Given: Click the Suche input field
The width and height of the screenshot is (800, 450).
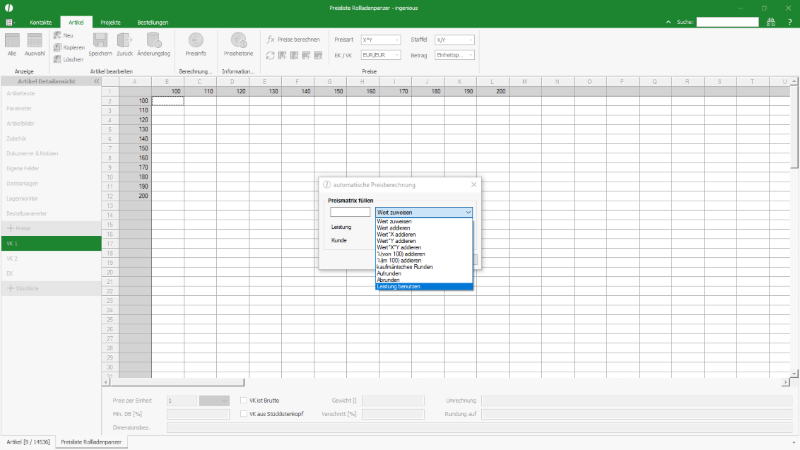Looking at the screenshot, I should [728, 22].
